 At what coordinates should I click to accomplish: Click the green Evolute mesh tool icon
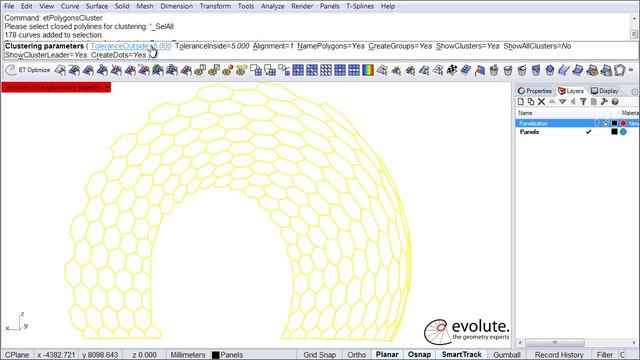click(x=158, y=70)
